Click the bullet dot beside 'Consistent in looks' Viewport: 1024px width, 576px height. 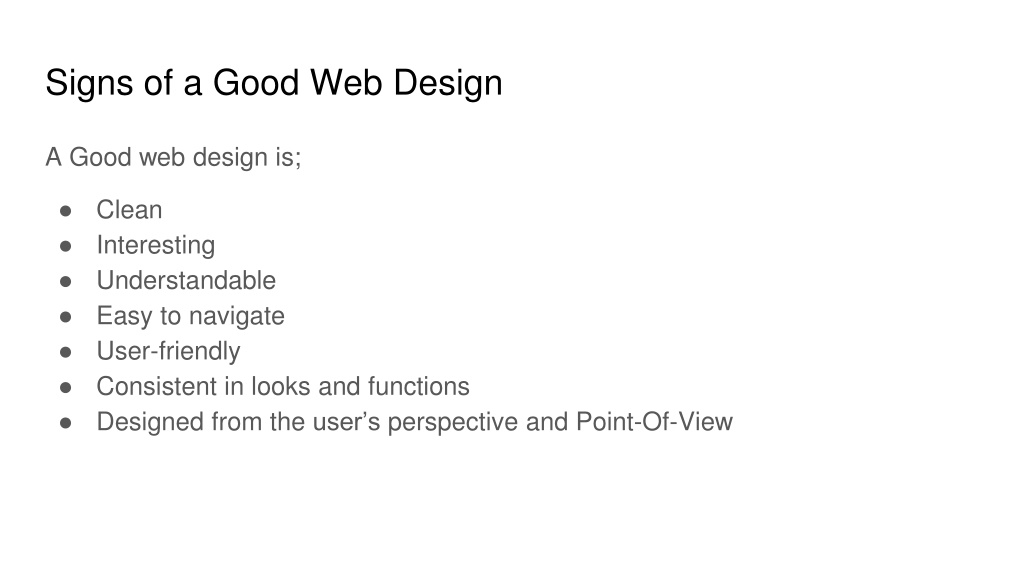click(x=65, y=387)
